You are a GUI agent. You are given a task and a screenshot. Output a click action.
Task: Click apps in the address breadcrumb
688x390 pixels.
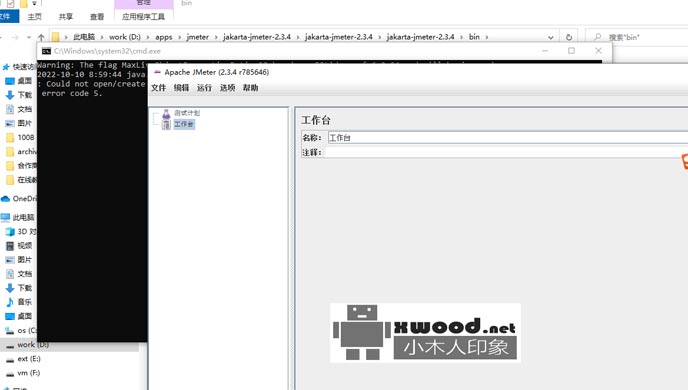click(164, 37)
